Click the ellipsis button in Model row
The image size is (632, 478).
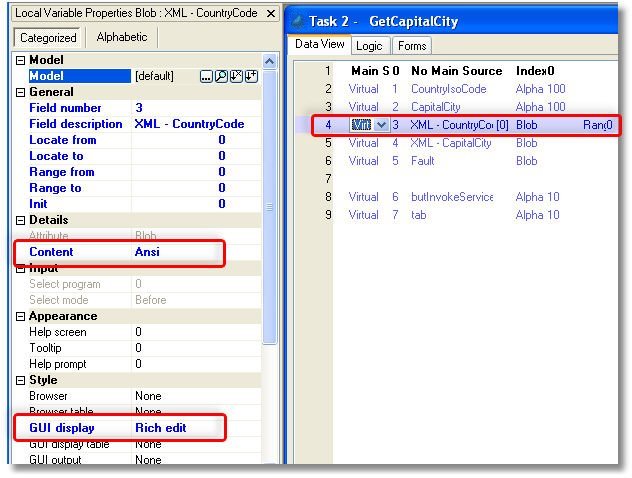click(206, 76)
